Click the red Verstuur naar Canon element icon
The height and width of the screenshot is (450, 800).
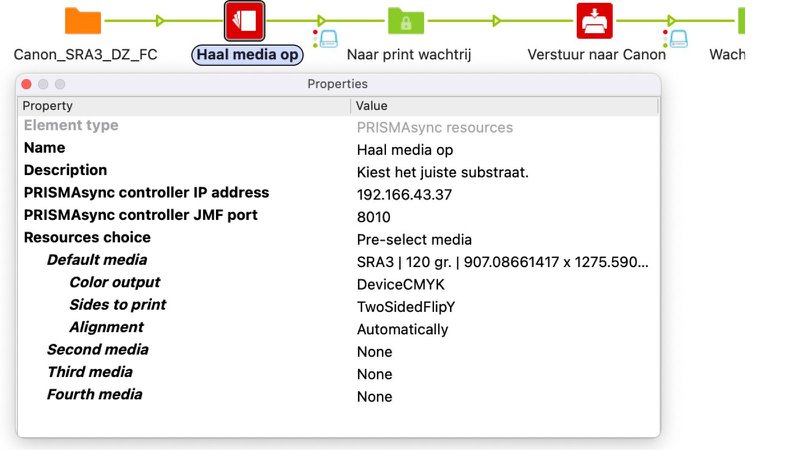click(595, 20)
